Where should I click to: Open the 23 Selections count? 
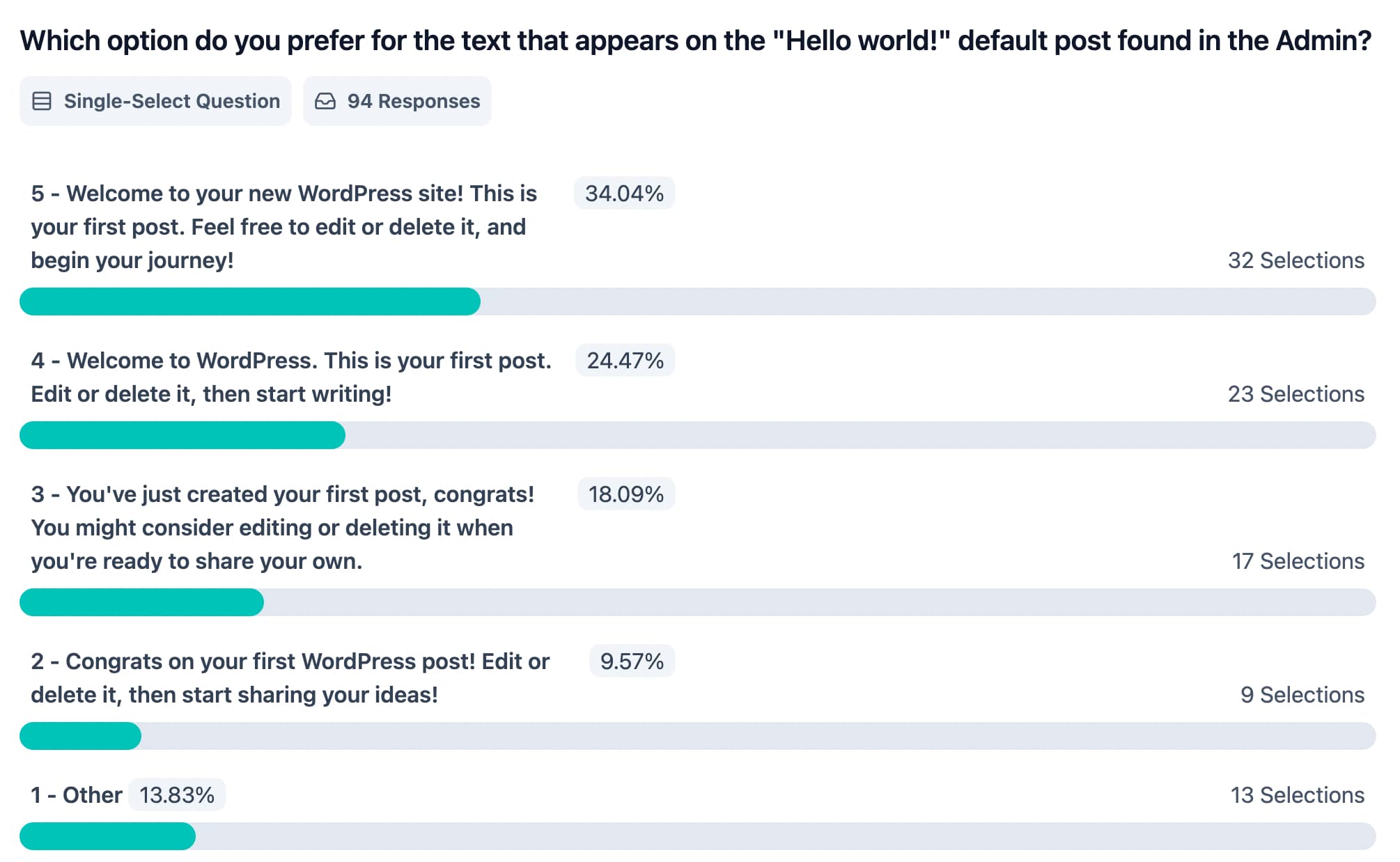coord(1296,394)
